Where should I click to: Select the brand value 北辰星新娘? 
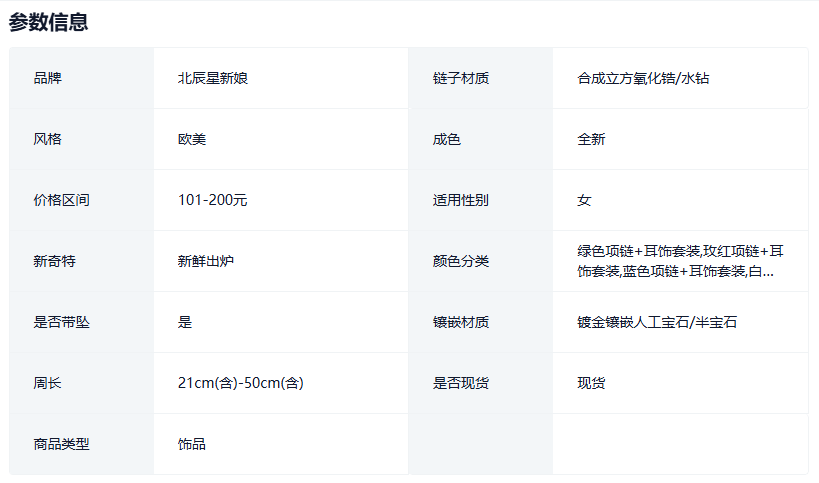[x=213, y=78]
